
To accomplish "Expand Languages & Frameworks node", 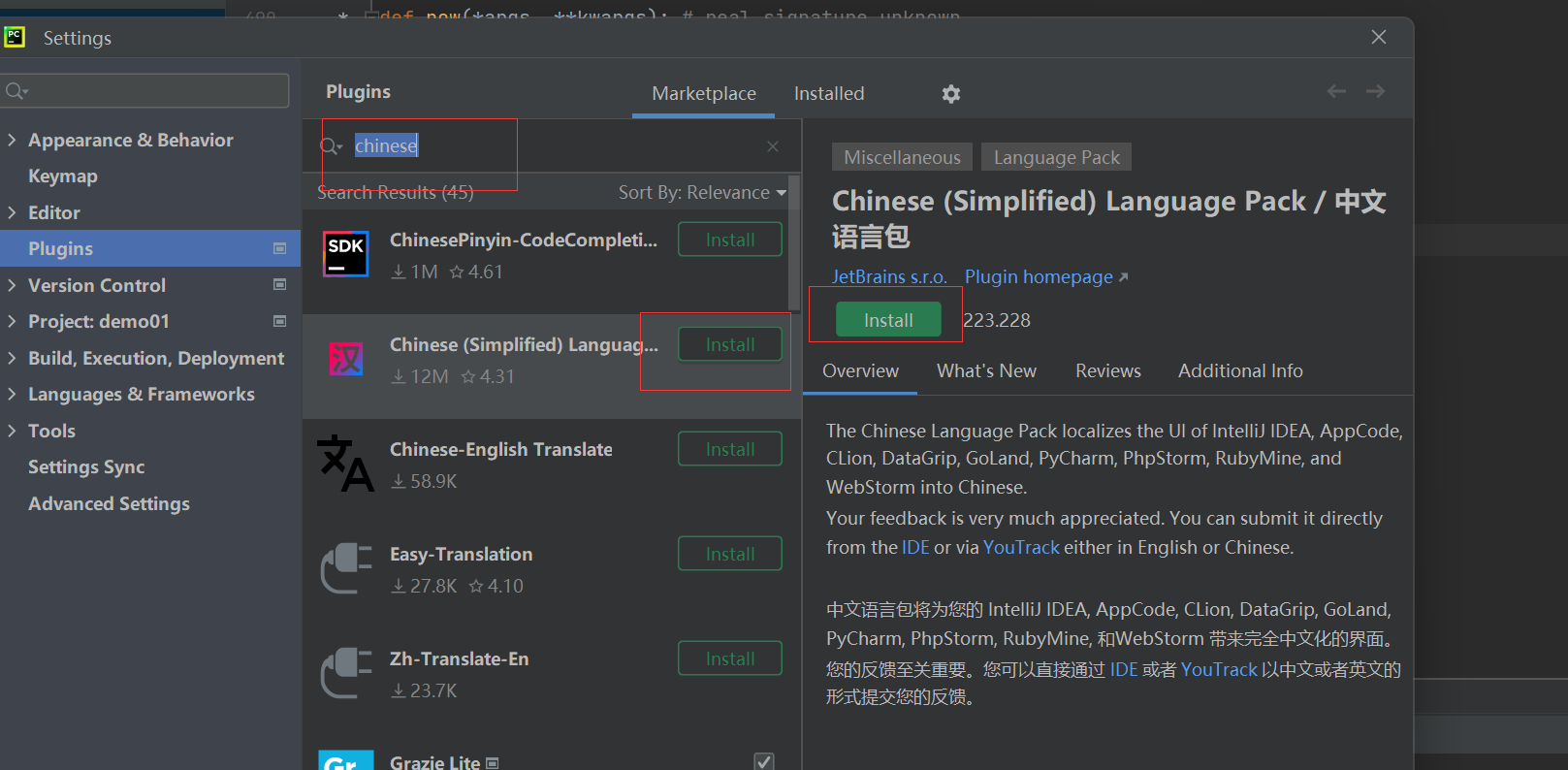I will [12, 394].
